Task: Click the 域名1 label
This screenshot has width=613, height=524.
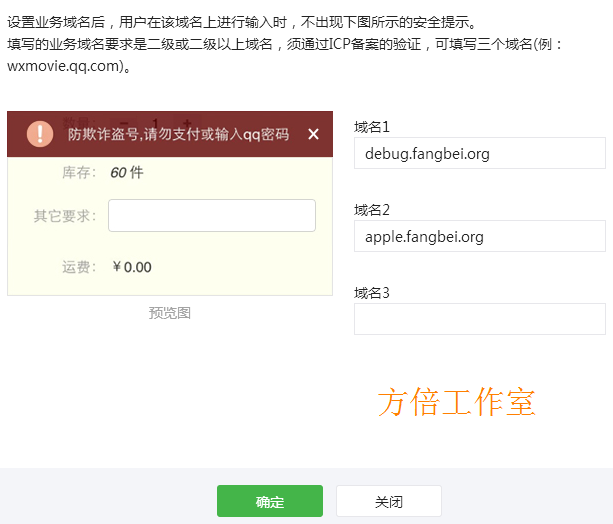Action: click(x=372, y=127)
